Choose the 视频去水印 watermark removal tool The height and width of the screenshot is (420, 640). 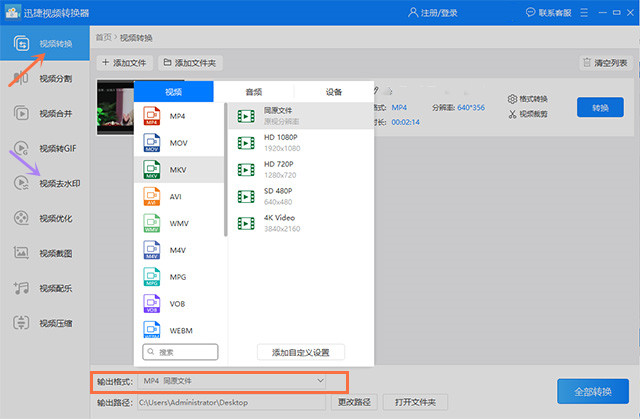(x=45, y=183)
